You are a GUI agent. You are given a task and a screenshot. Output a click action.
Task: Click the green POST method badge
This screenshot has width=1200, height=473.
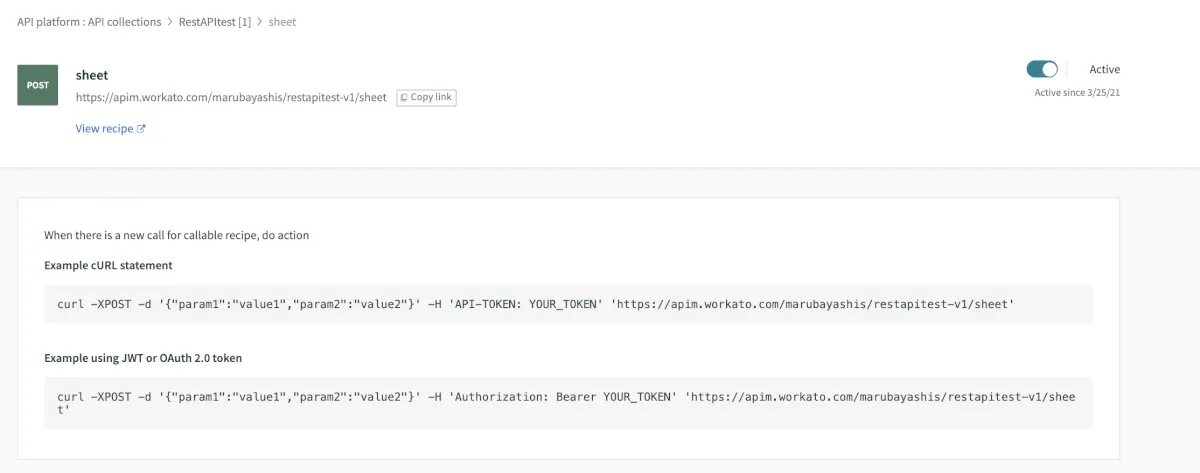click(38, 86)
